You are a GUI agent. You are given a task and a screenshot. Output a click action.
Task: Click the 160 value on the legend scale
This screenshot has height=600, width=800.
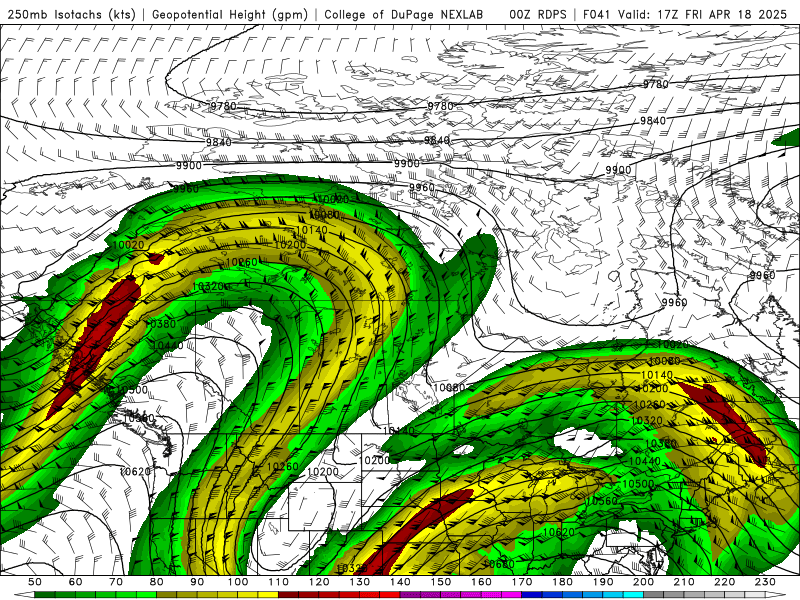point(481,582)
